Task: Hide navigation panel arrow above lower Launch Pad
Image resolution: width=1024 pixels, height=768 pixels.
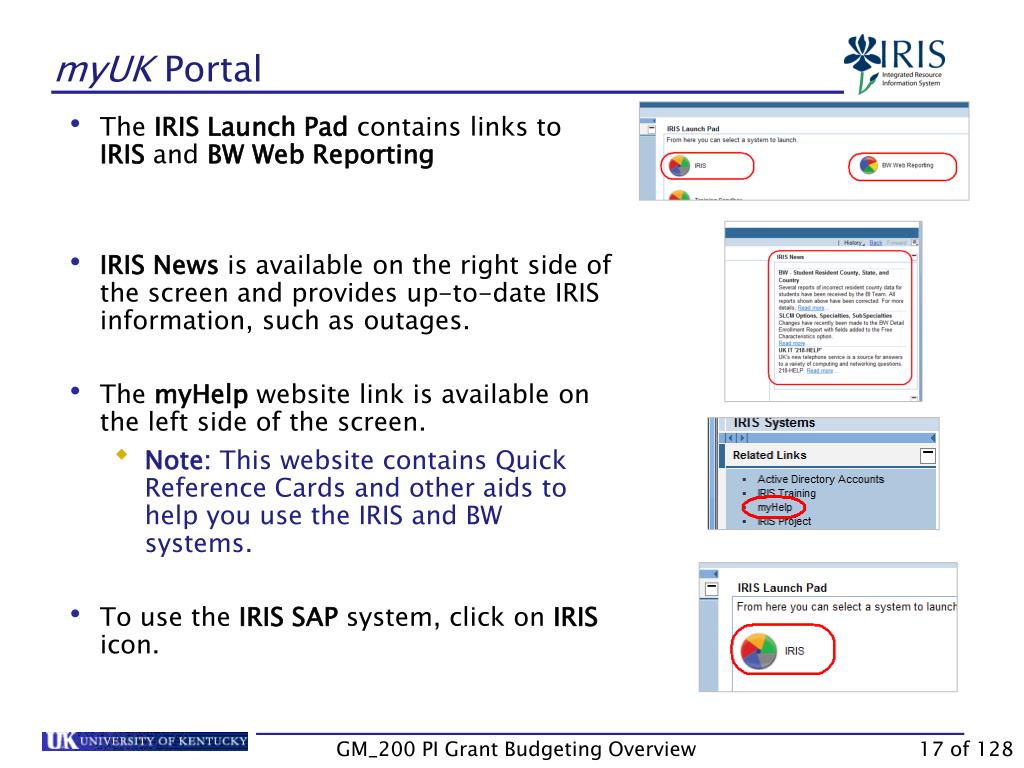Action: click(715, 573)
